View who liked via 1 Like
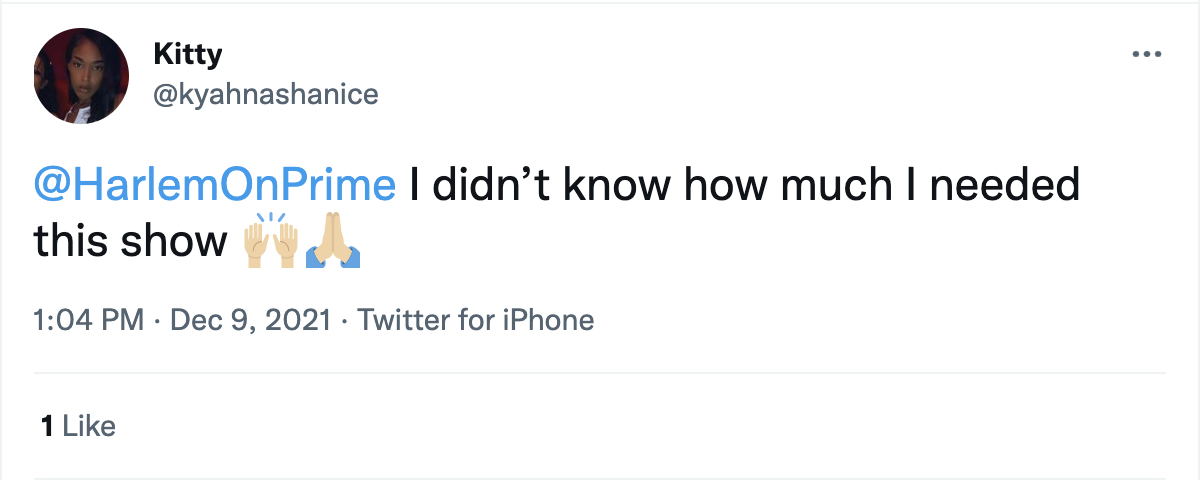Image resolution: width=1202 pixels, height=480 pixels. 78,427
